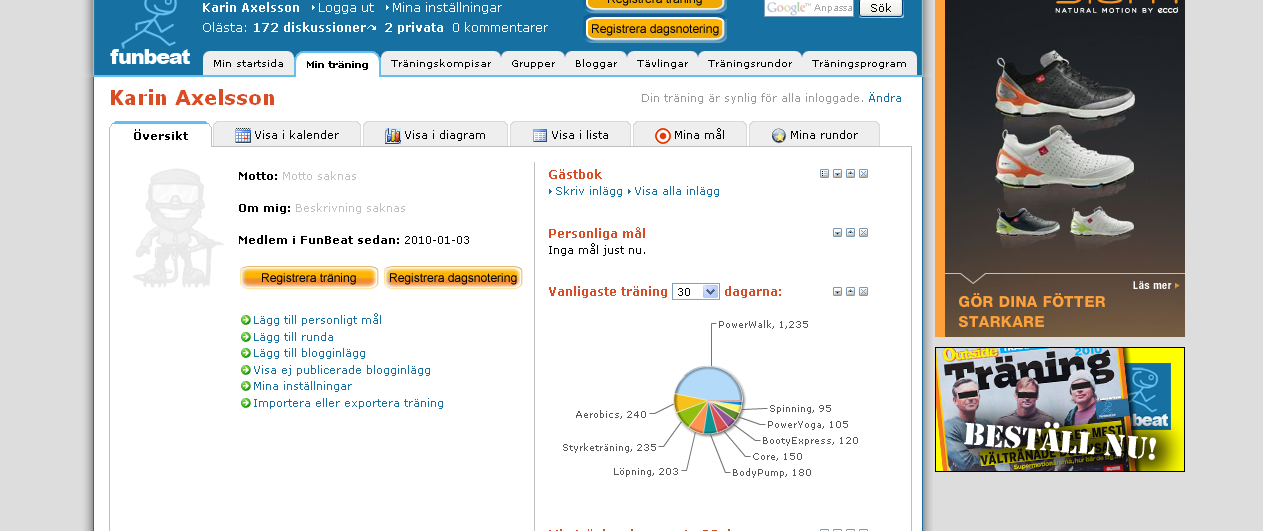
Task: Click the BodyPump, 180 chart label
Action: pyautogui.click(x=772, y=473)
